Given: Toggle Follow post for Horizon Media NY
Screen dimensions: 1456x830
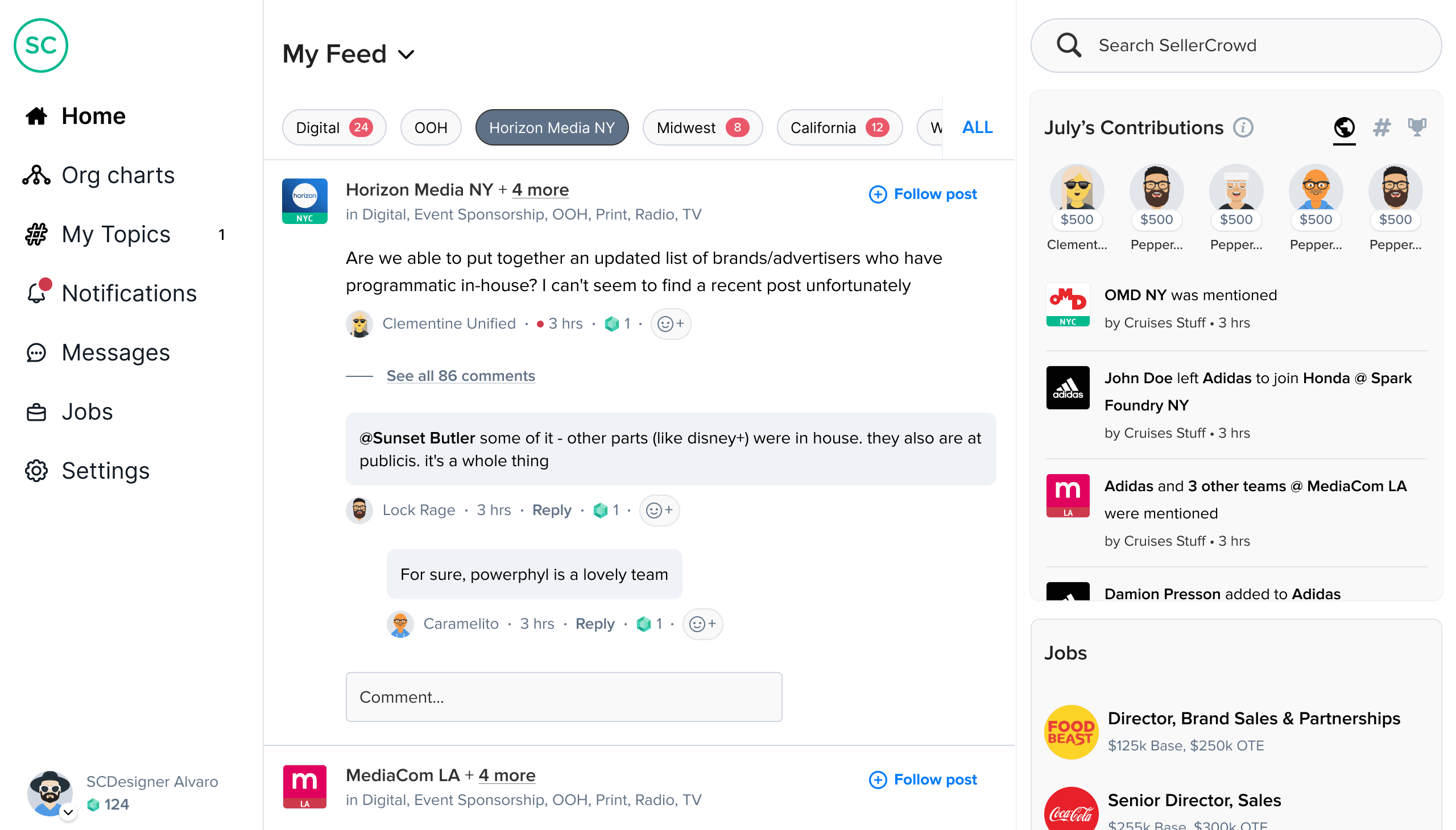Looking at the screenshot, I should point(922,194).
